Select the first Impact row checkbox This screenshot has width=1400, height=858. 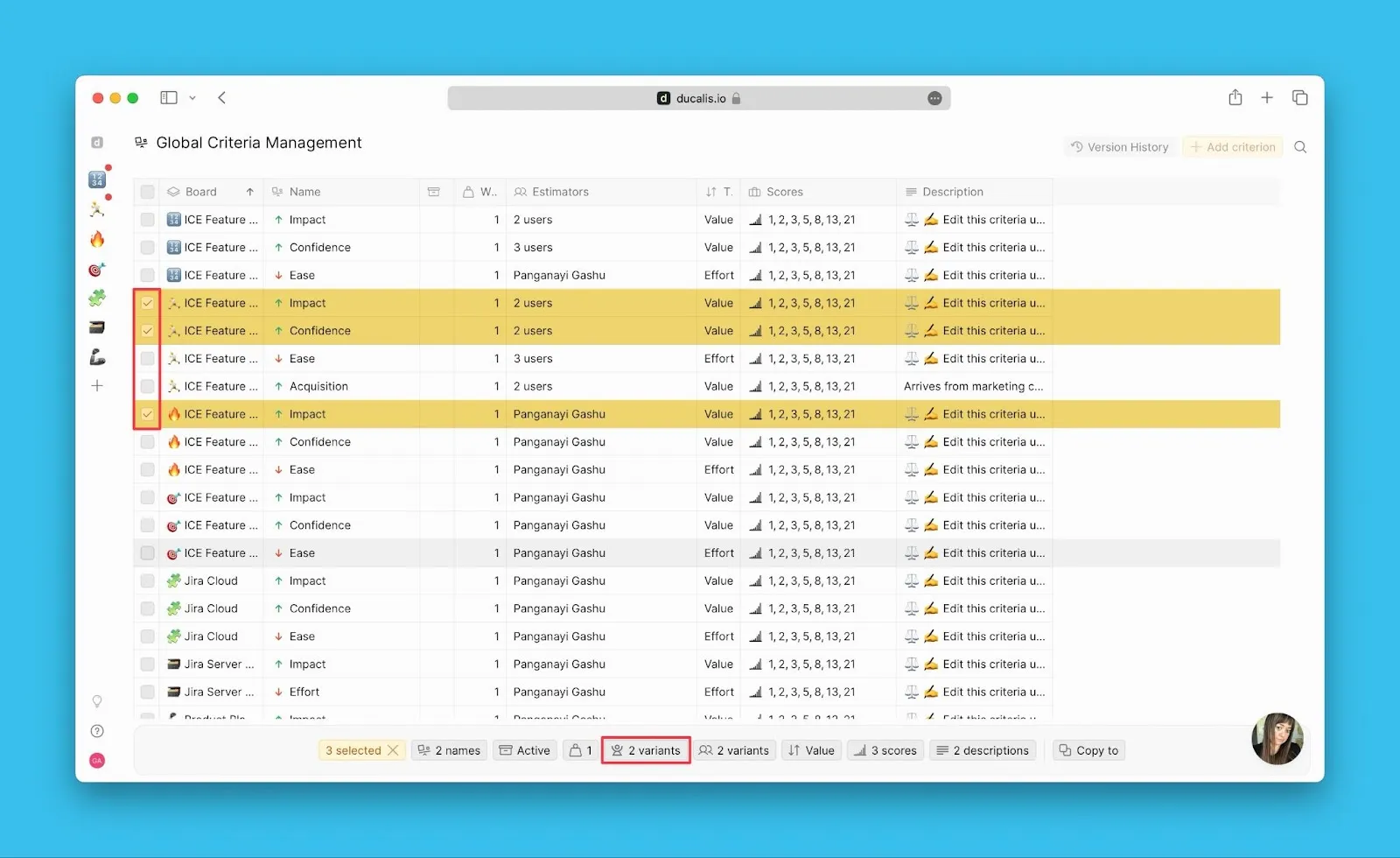coord(148,220)
